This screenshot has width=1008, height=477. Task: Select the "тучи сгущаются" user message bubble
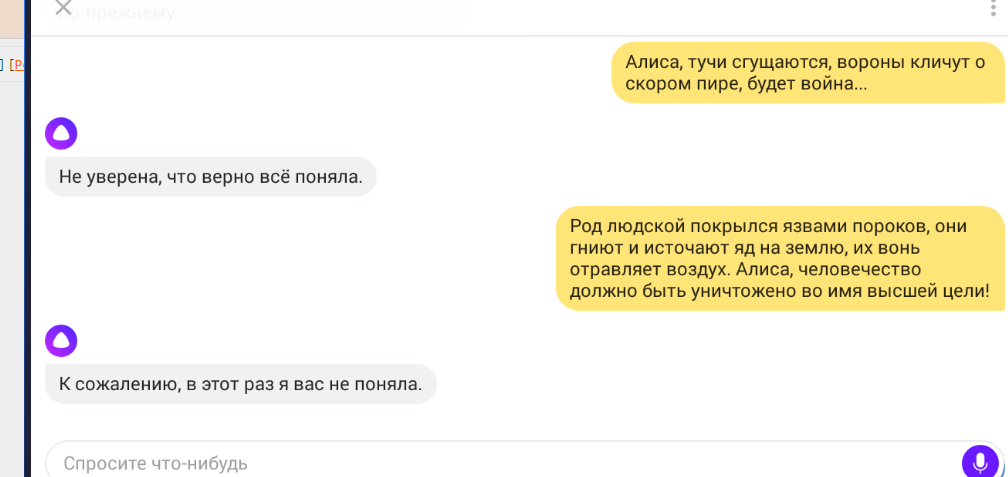(807, 73)
